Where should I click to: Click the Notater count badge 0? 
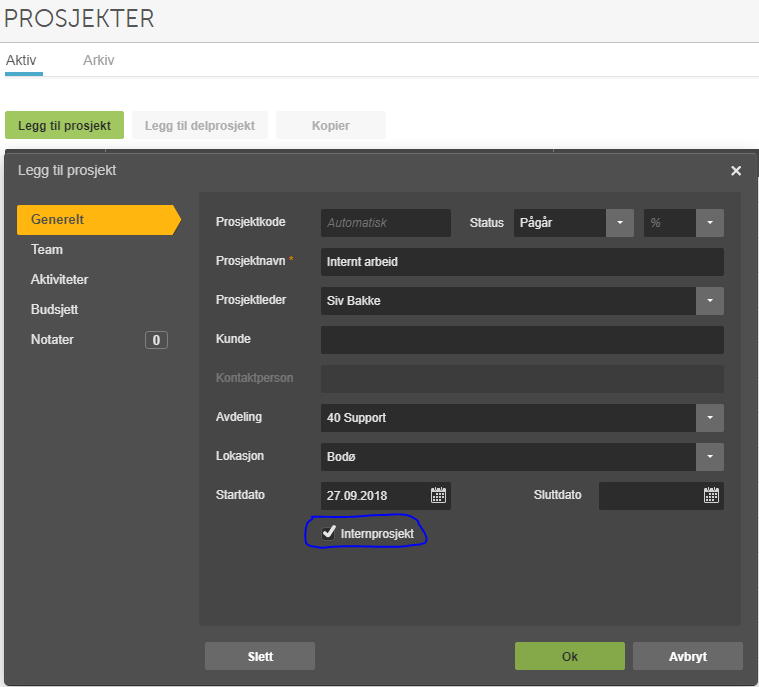tap(156, 340)
